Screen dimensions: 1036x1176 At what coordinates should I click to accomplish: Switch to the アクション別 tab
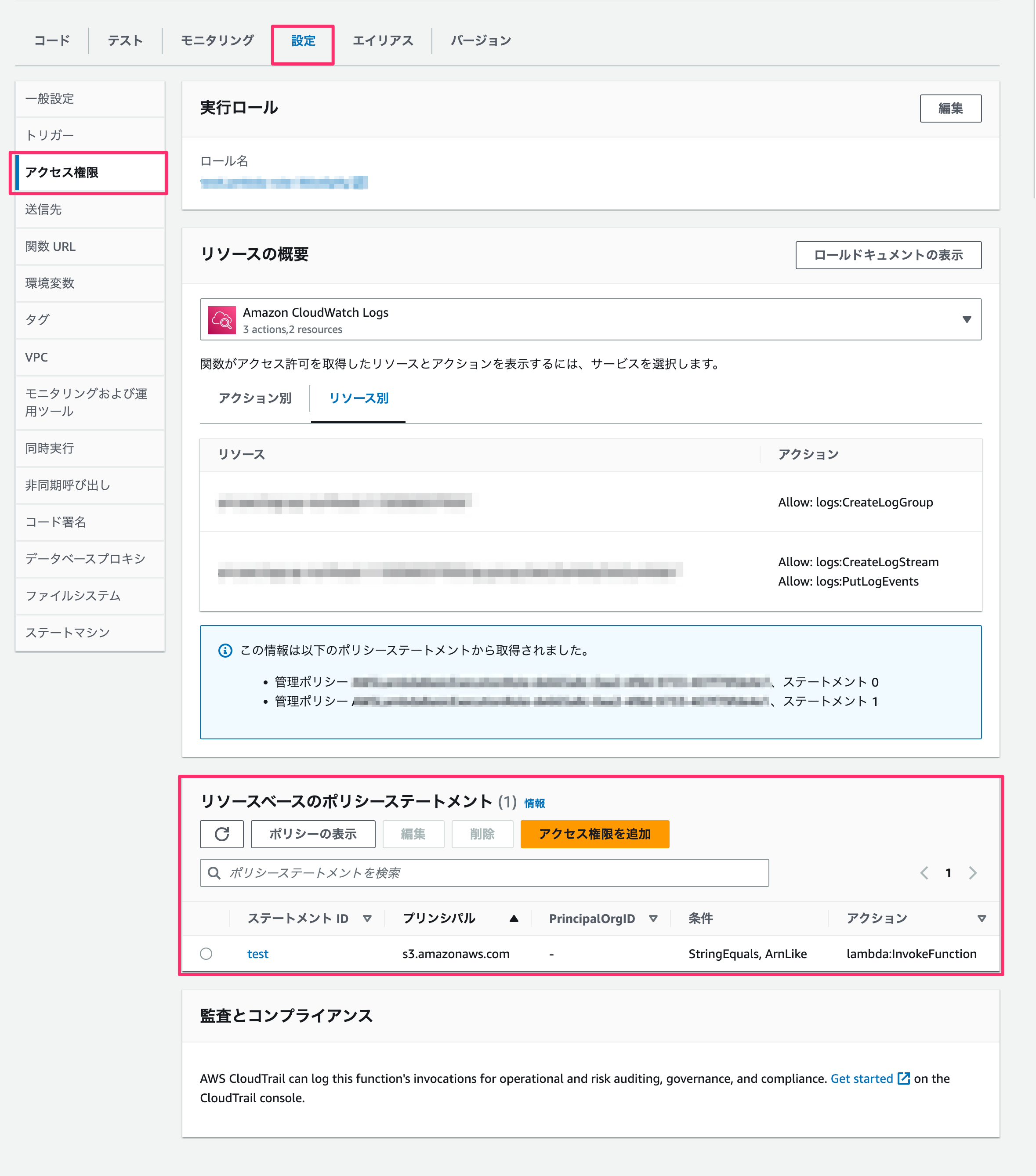click(x=255, y=398)
